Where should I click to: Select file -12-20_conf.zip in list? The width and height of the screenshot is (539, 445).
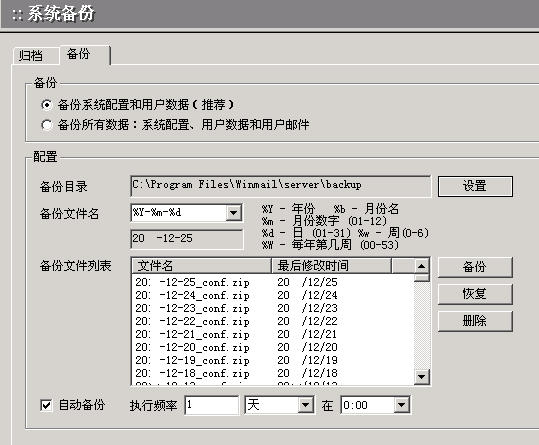click(192, 348)
